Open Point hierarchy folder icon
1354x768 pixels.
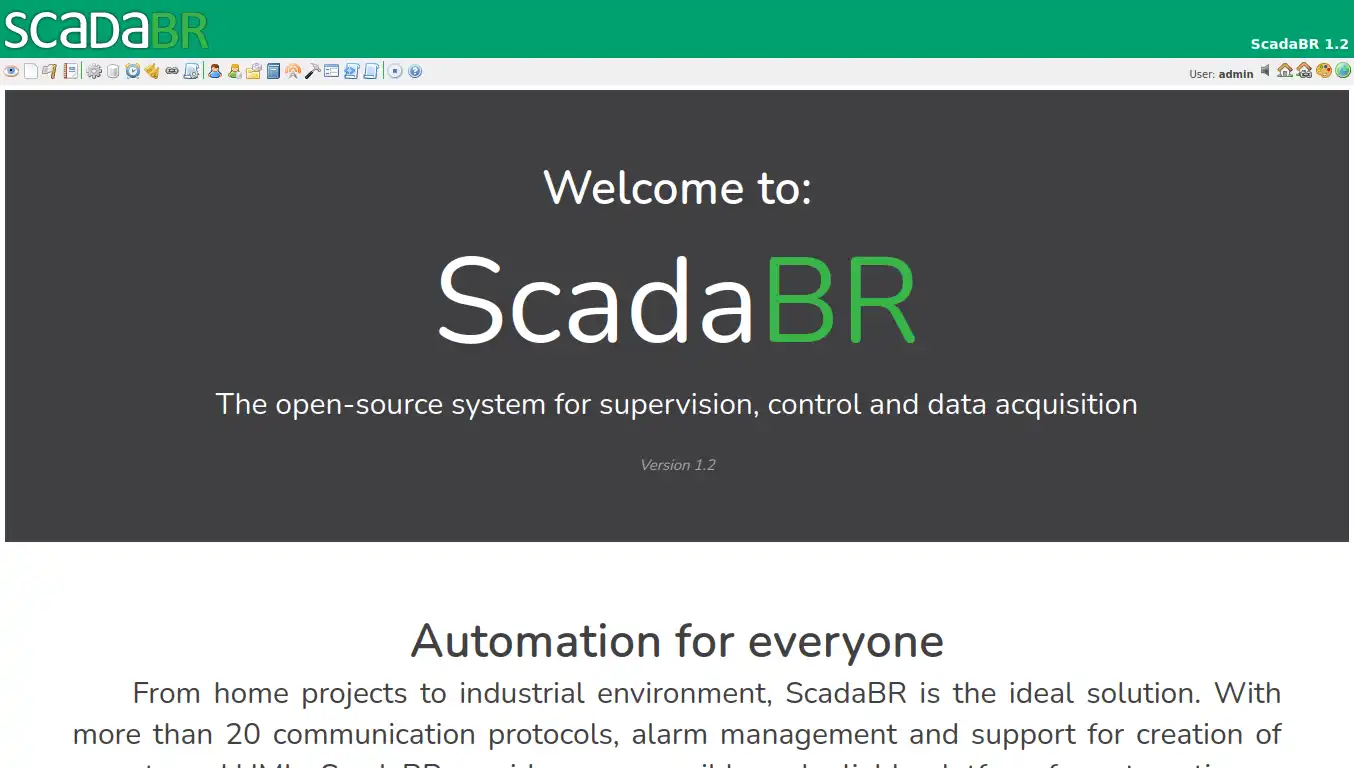(254, 71)
